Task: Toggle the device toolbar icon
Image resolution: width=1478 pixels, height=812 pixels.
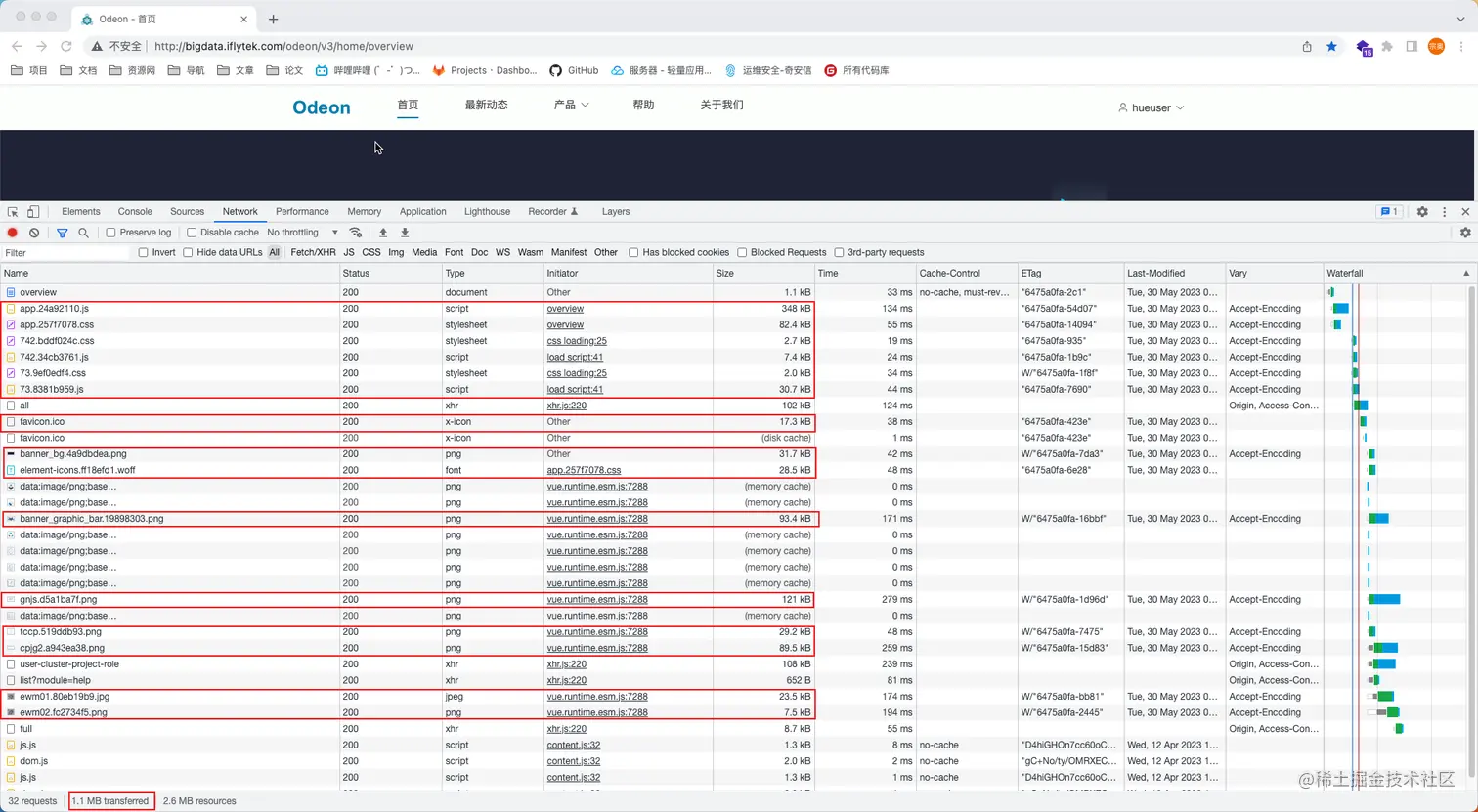Action: coord(33,211)
